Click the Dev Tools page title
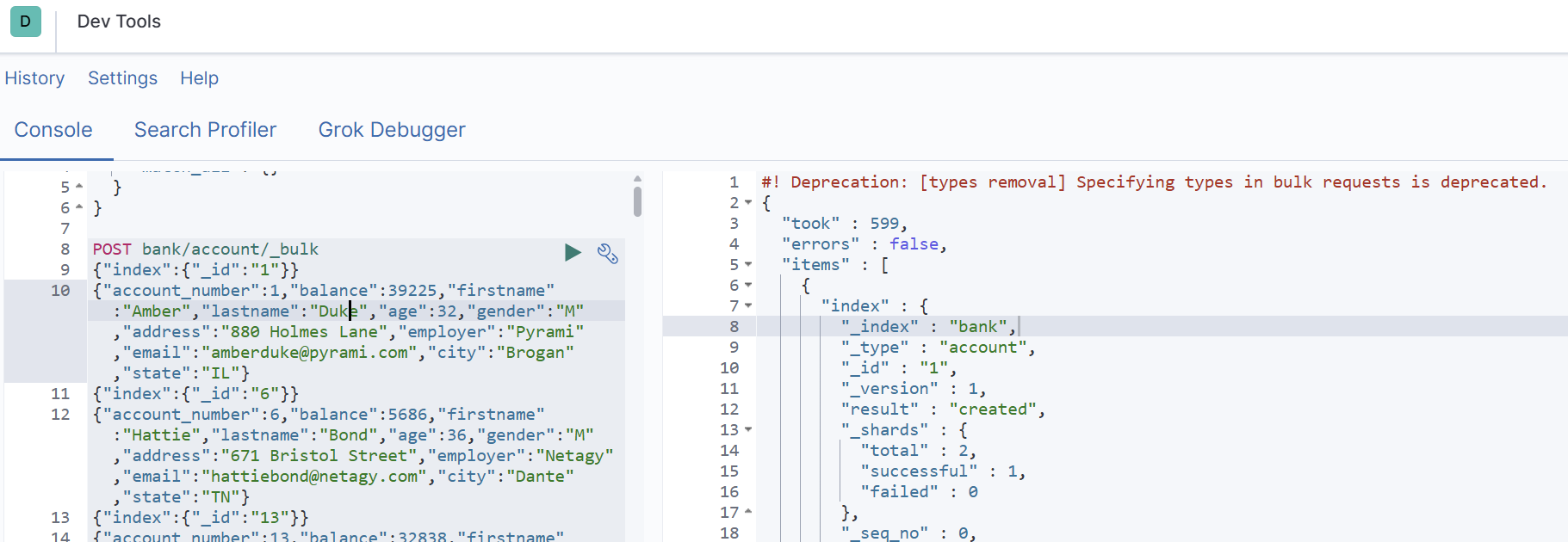The width and height of the screenshot is (1568, 542). tap(119, 22)
